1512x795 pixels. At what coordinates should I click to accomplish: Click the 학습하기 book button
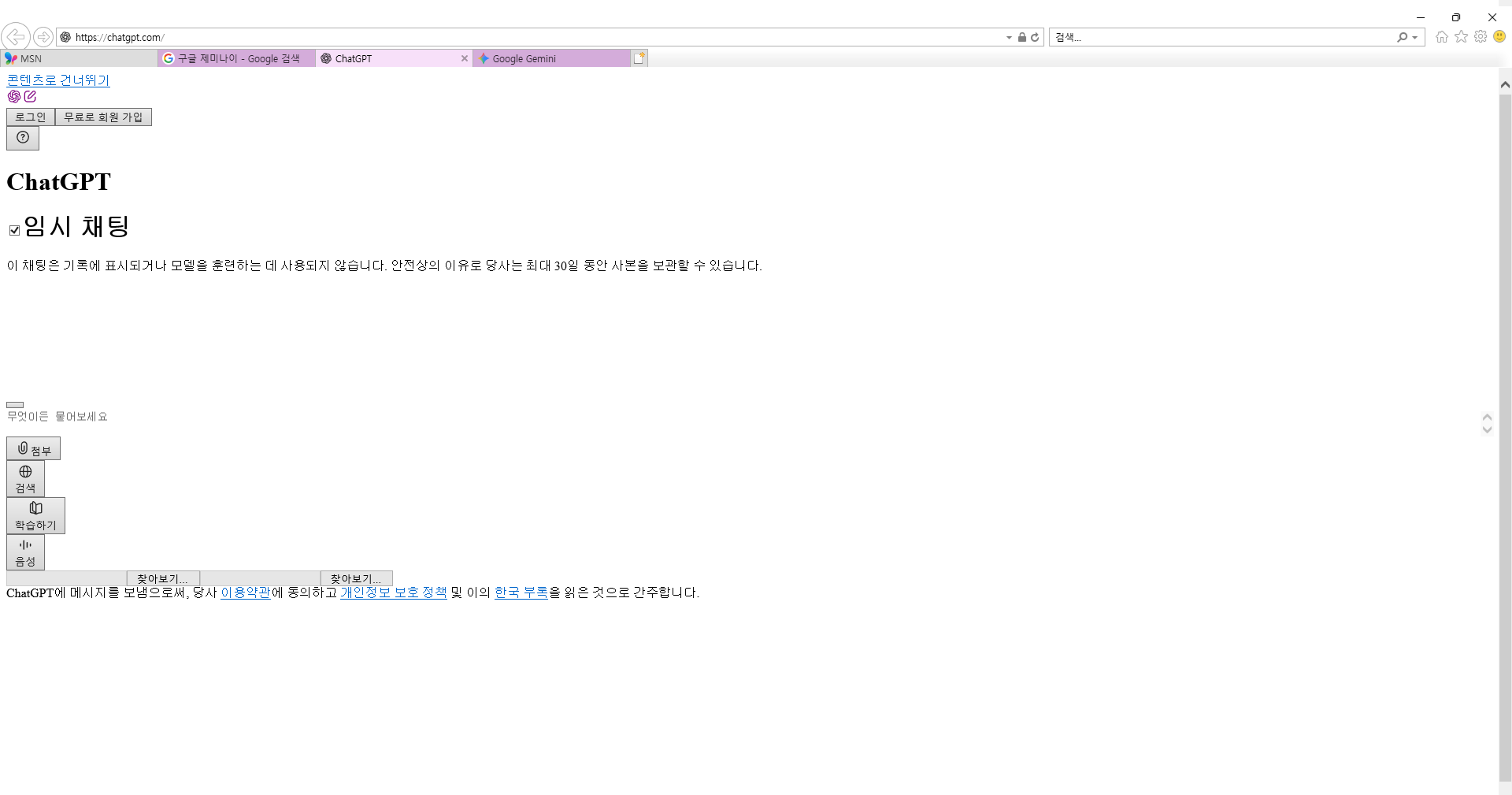pyautogui.click(x=35, y=516)
